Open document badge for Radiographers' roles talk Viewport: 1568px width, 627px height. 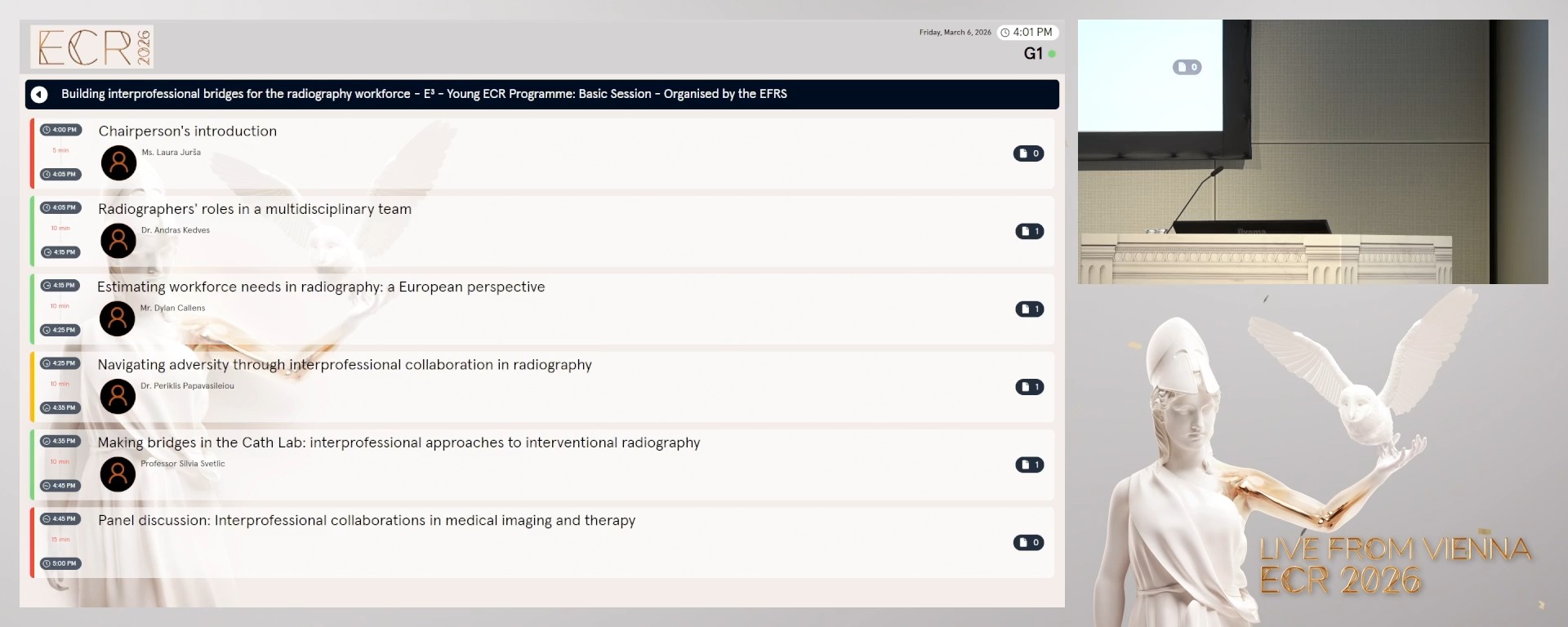pos(1029,231)
